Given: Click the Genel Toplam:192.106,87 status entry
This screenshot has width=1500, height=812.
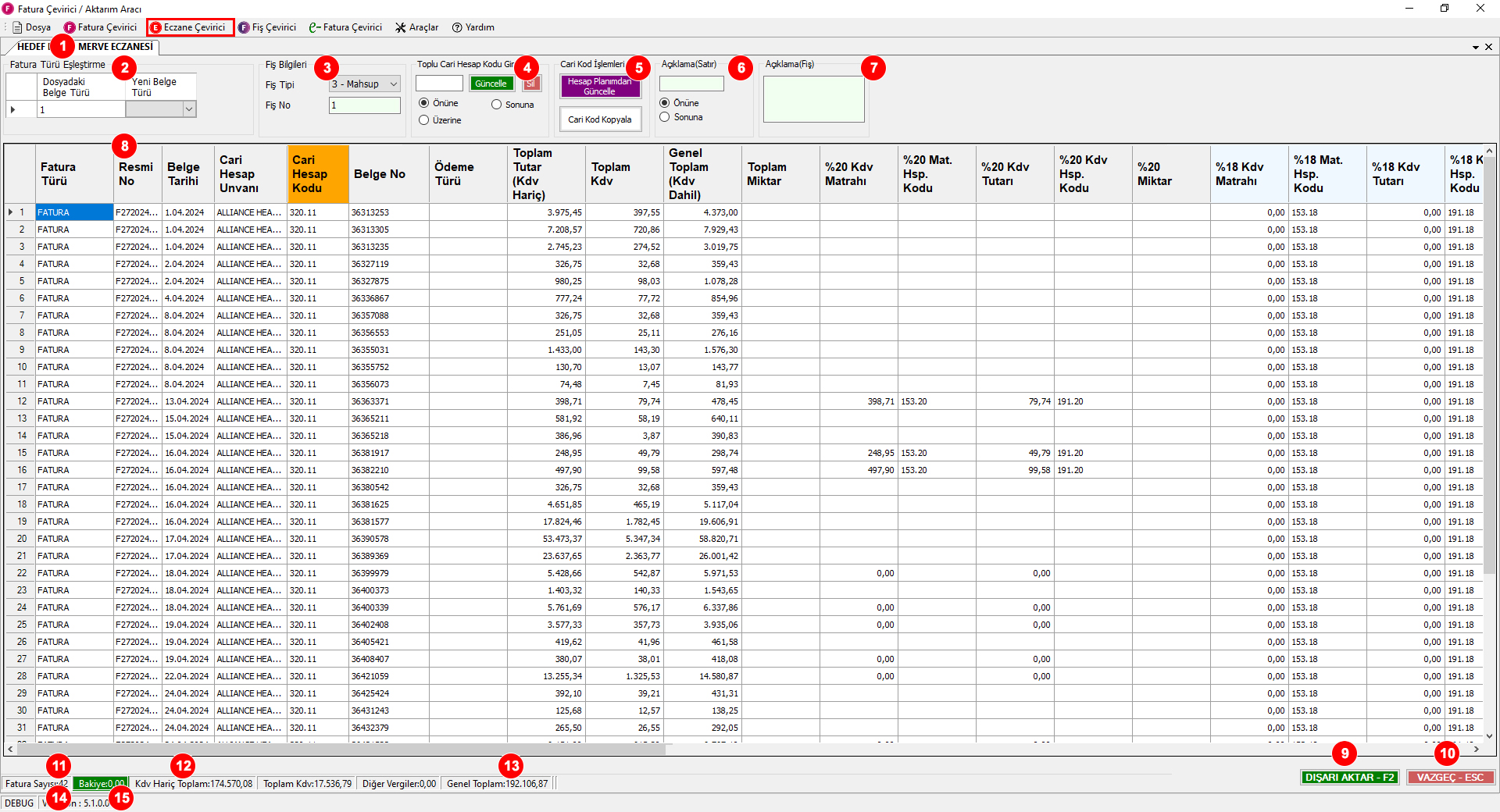Looking at the screenshot, I should click(498, 784).
